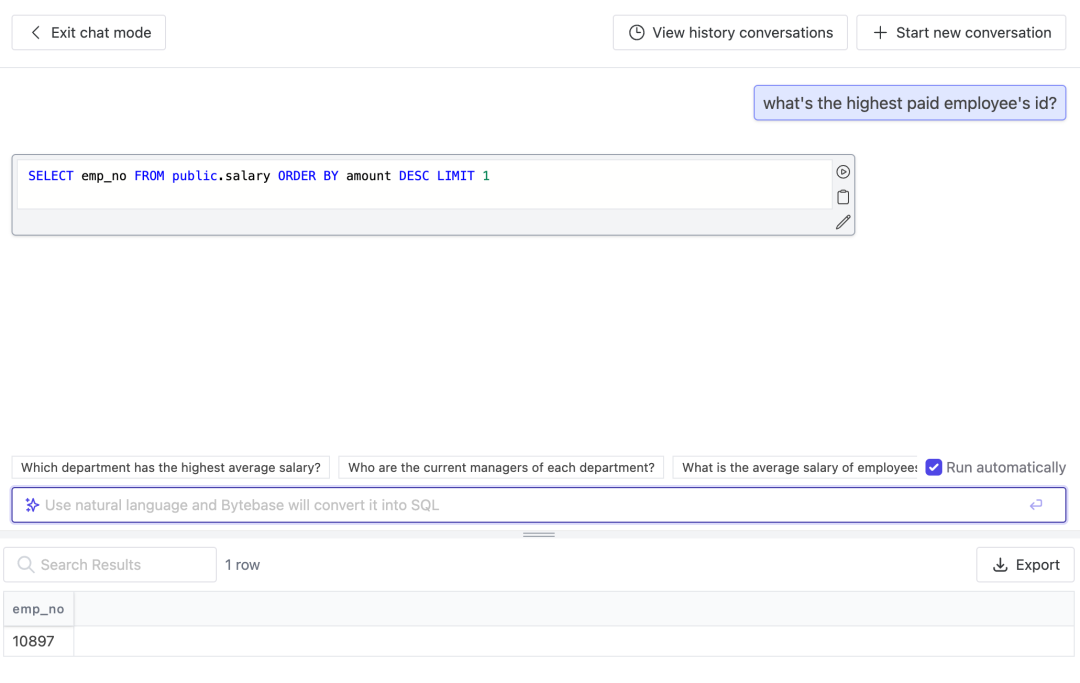Click the back chevron to exit chat
The height and width of the screenshot is (683, 1080).
coord(36,33)
